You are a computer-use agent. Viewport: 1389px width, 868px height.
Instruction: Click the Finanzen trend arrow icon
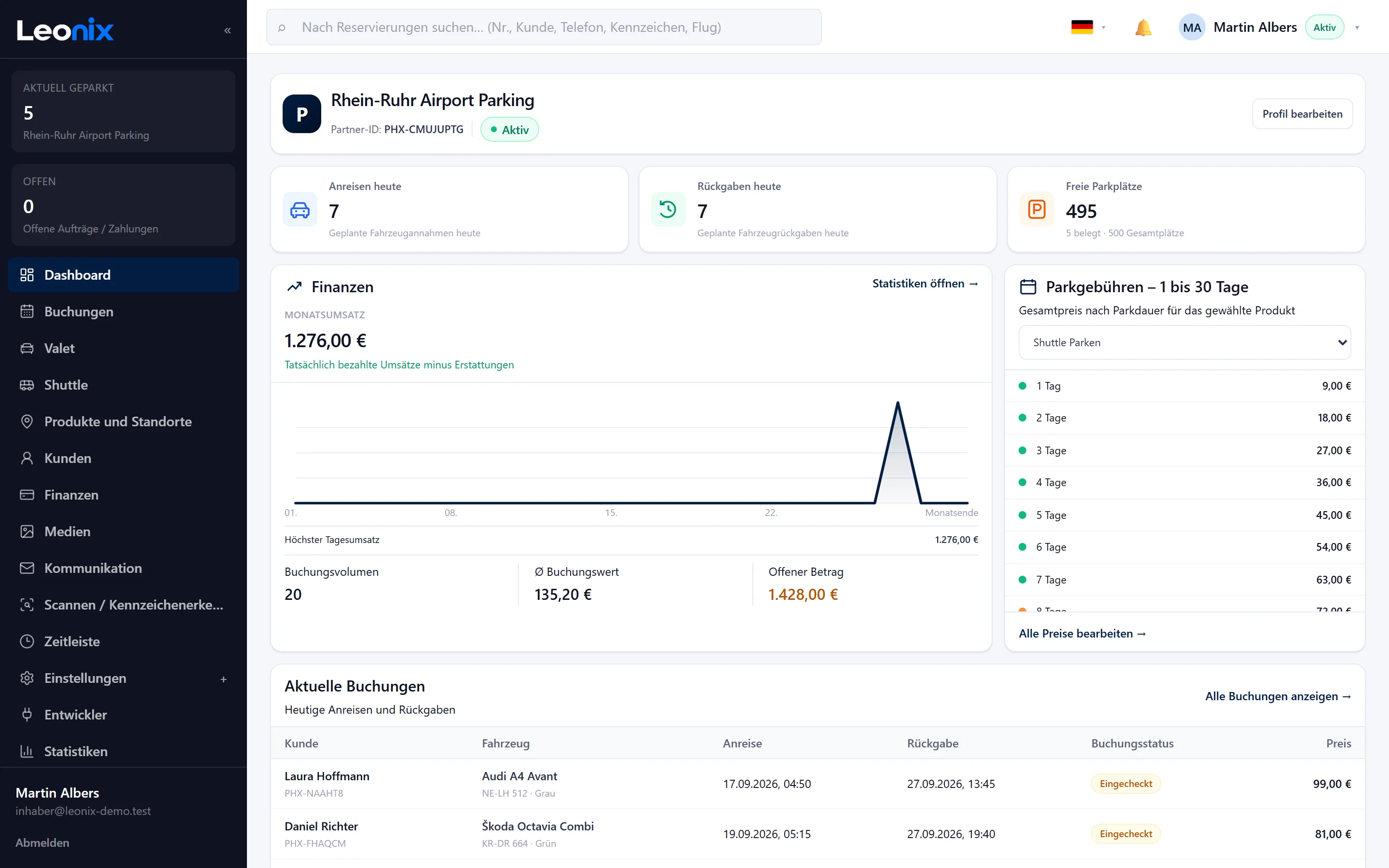(295, 286)
